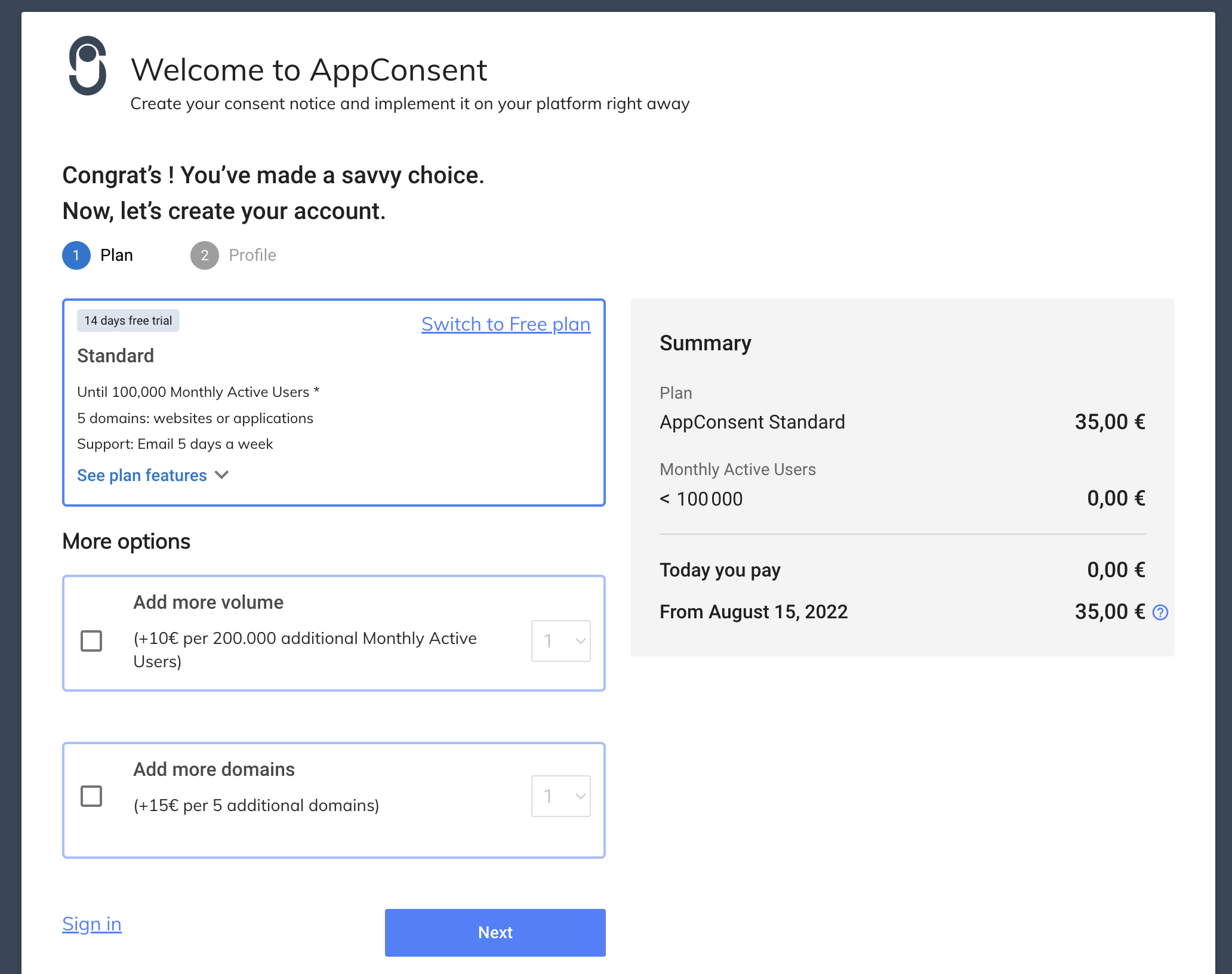Click the From August 15, 2022 price
1232x974 pixels.
(1109, 612)
